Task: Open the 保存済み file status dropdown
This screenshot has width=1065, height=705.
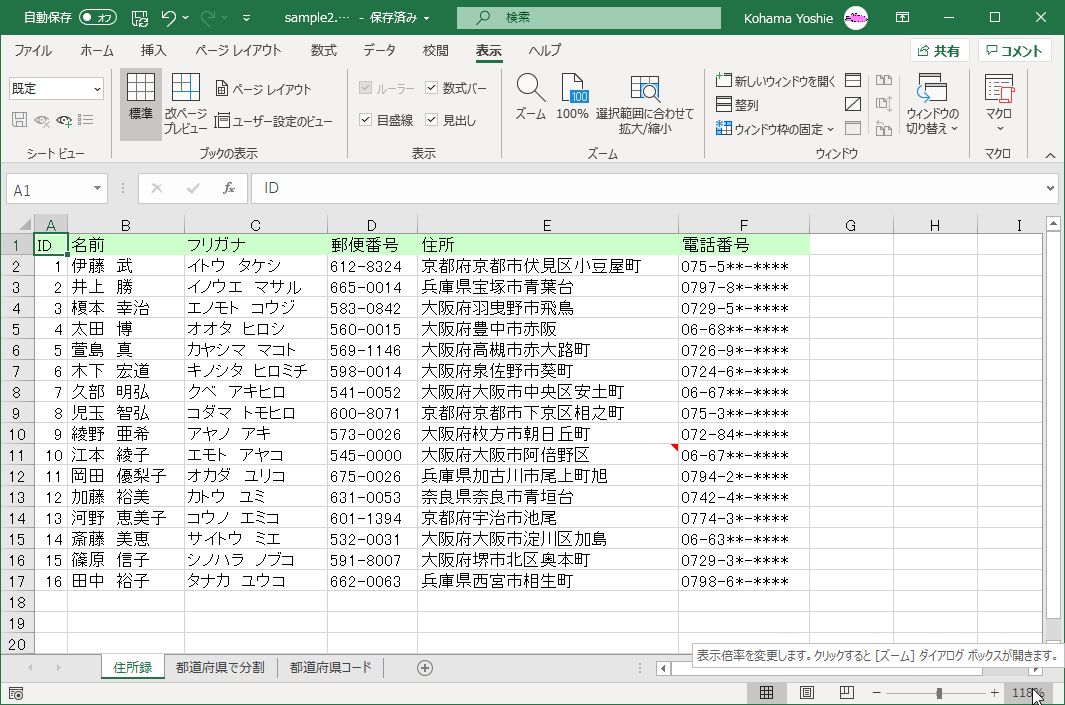Action: (x=399, y=18)
